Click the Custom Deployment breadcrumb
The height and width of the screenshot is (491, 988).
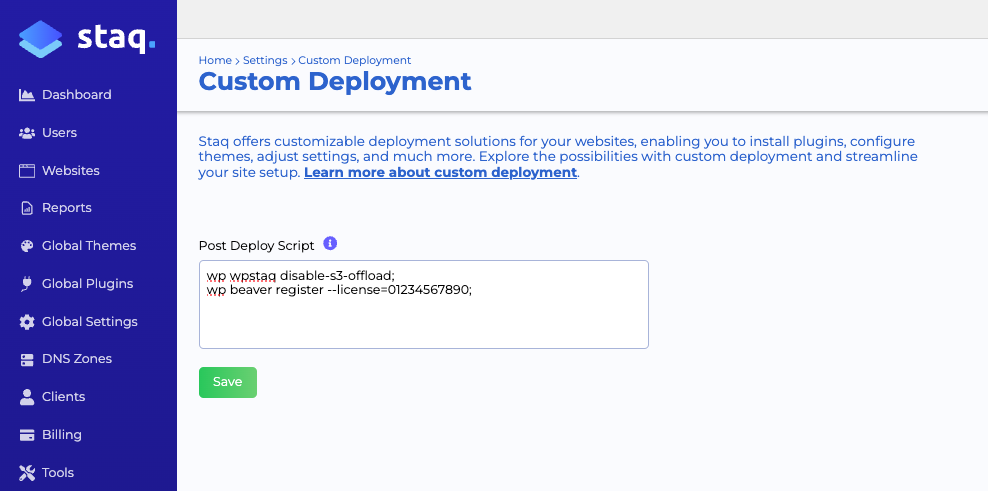click(354, 61)
